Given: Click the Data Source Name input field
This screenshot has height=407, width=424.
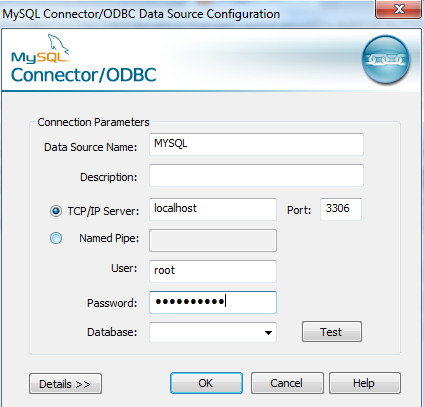Looking at the screenshot, I should pyautogui.click(x=256, y=144).
